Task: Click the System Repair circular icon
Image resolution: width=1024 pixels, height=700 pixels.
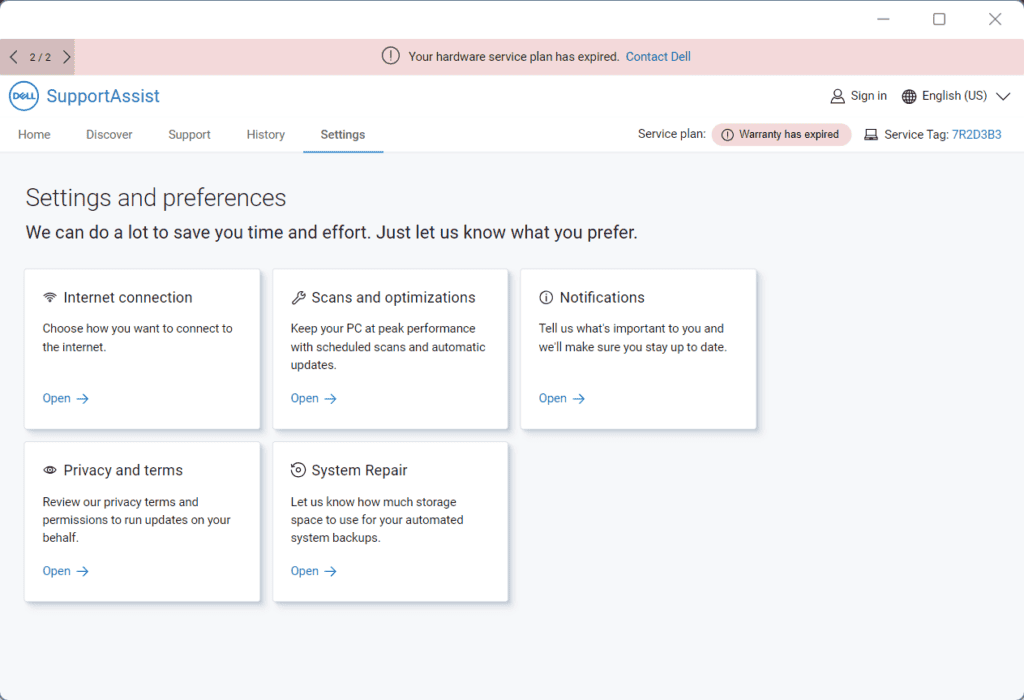Action: (298, 471)
